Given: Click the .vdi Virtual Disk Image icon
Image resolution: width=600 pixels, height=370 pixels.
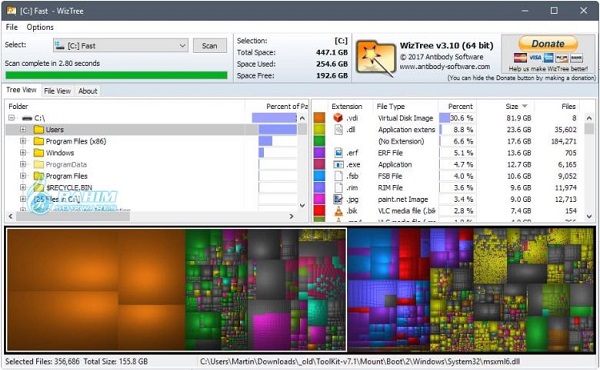Looking at the screenshot, I should tap(338, 118).
